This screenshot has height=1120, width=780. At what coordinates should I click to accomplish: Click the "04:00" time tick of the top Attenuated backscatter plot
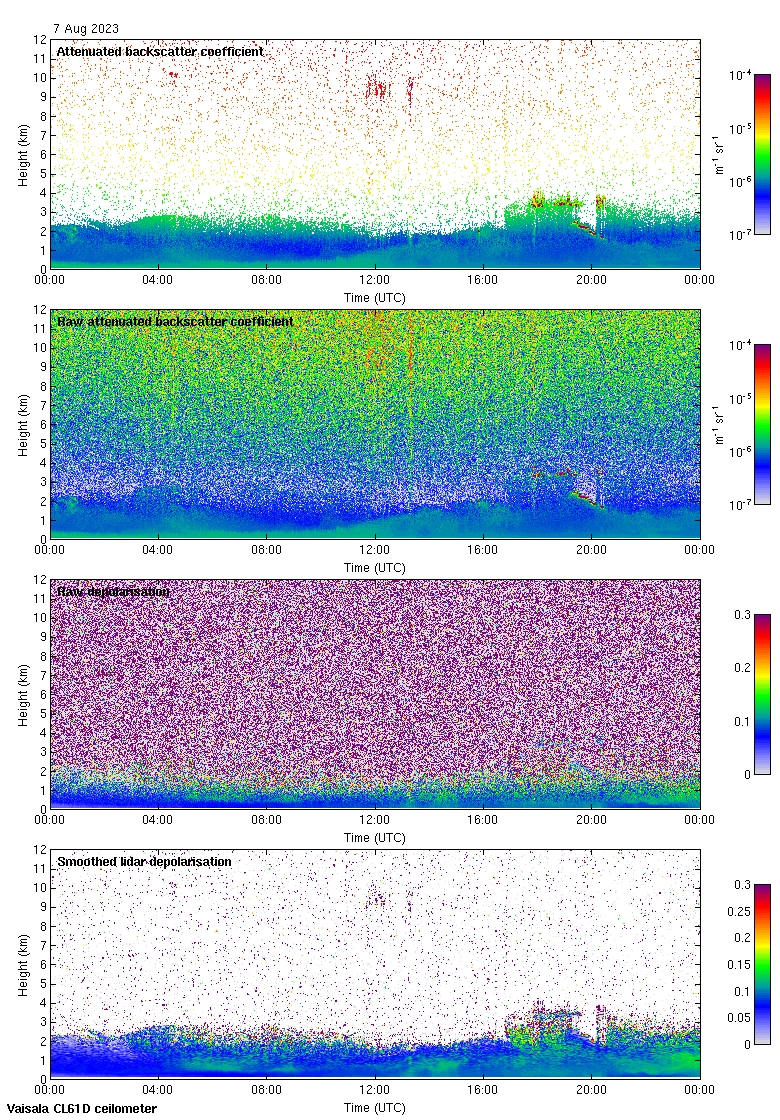click(x=157, y=280)
